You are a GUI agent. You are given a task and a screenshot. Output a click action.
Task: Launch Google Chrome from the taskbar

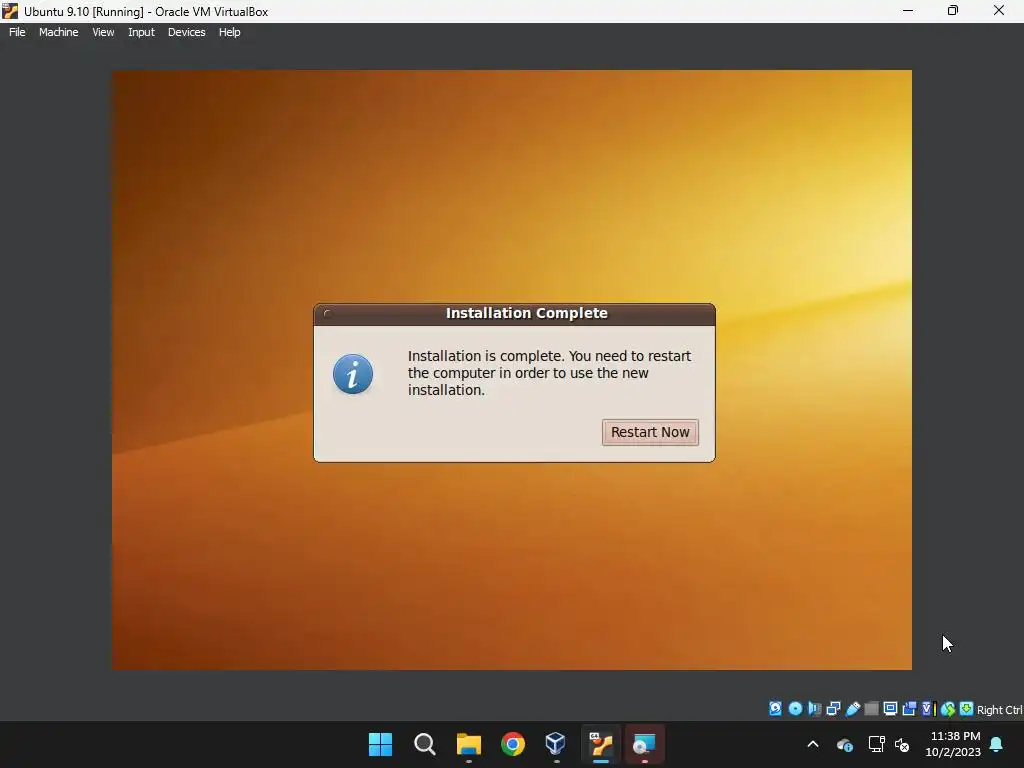pyautogui.click(x=513, y=744)
